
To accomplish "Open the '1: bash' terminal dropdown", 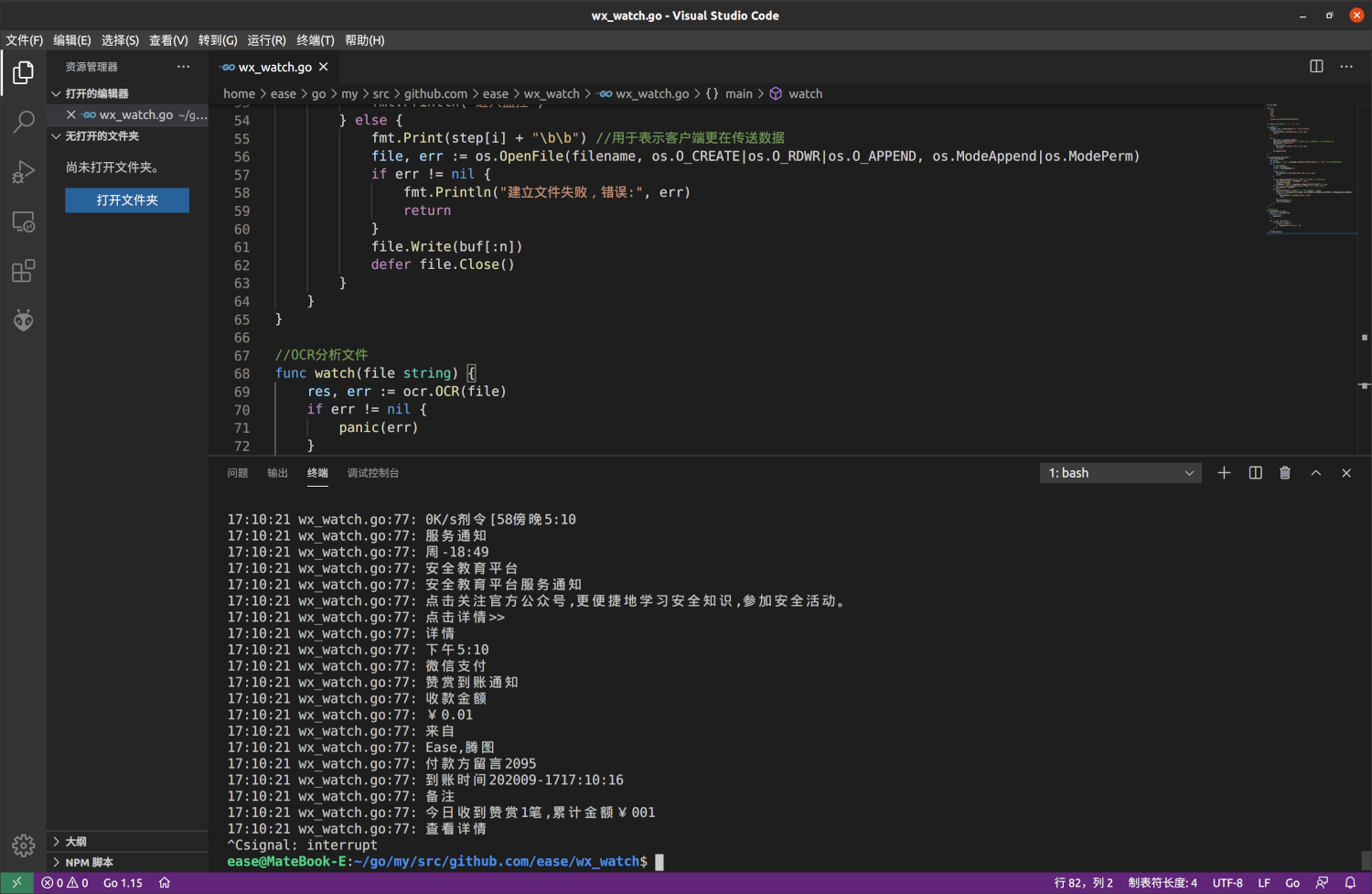I will (1120, 473).
